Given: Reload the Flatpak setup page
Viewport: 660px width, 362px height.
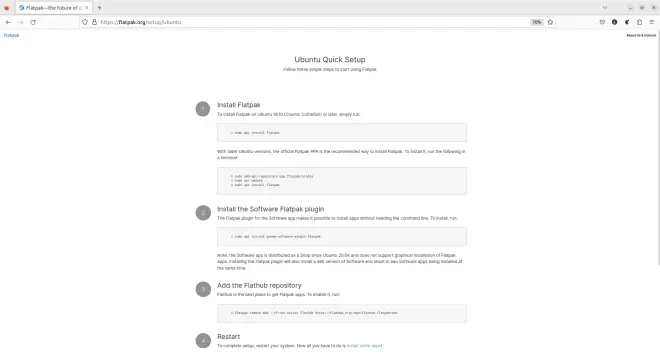Looking at the screenshot, I should (33, 22).
